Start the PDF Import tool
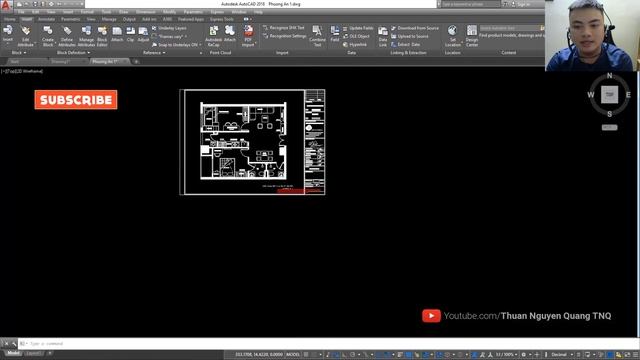The height and width of the screenshot is (360, 640). tap(248, 36)
